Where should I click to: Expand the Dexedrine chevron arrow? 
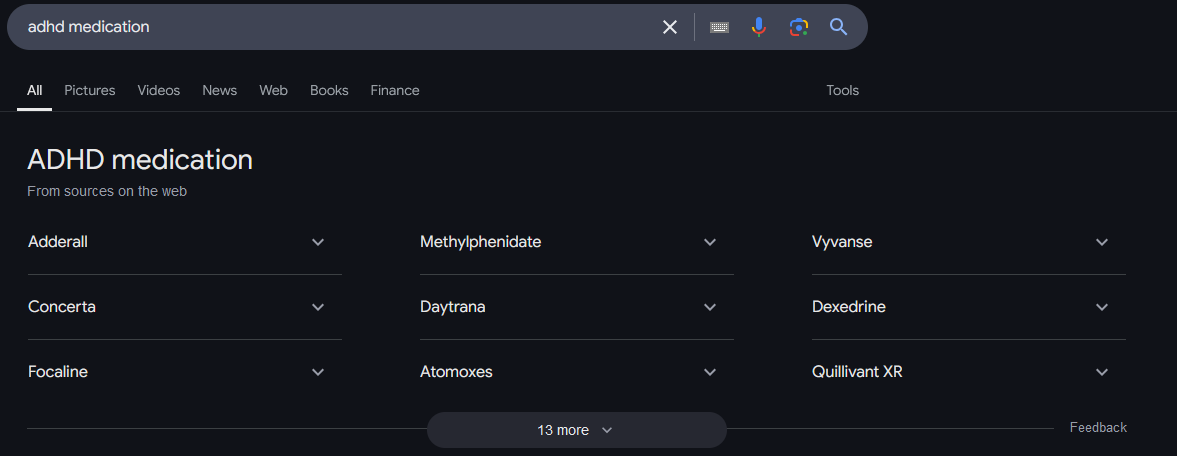click(x=1102, y=307)
